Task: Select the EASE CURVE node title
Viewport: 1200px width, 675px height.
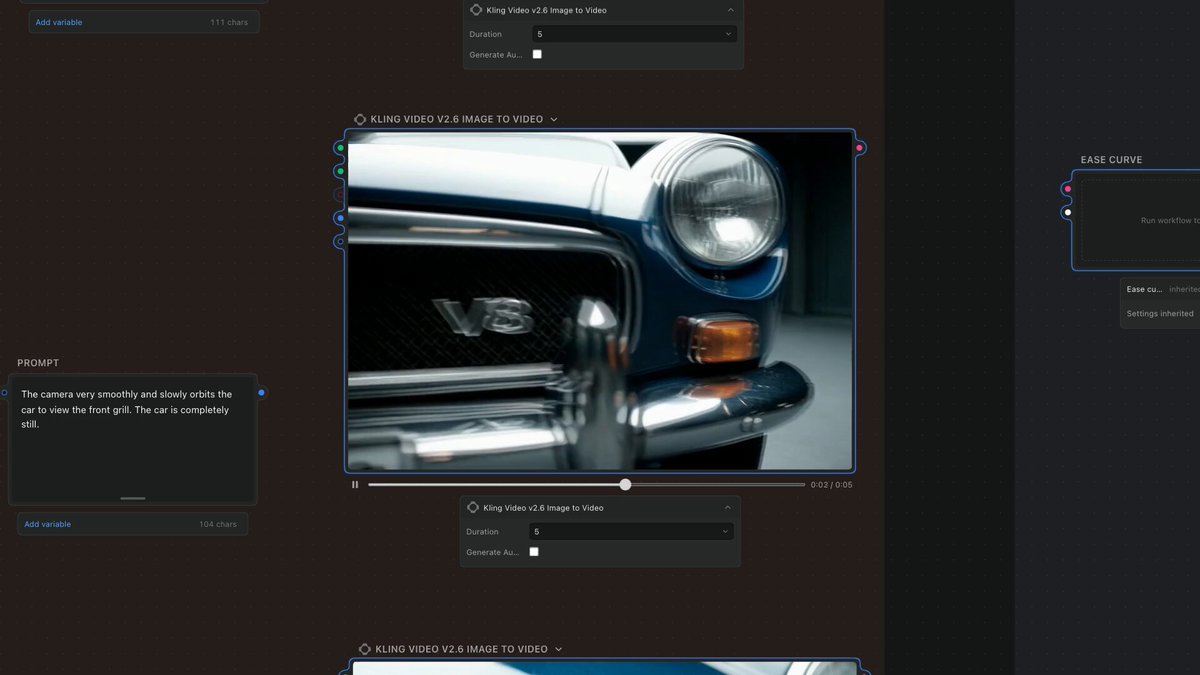Action: click(x=1111, y=160)
